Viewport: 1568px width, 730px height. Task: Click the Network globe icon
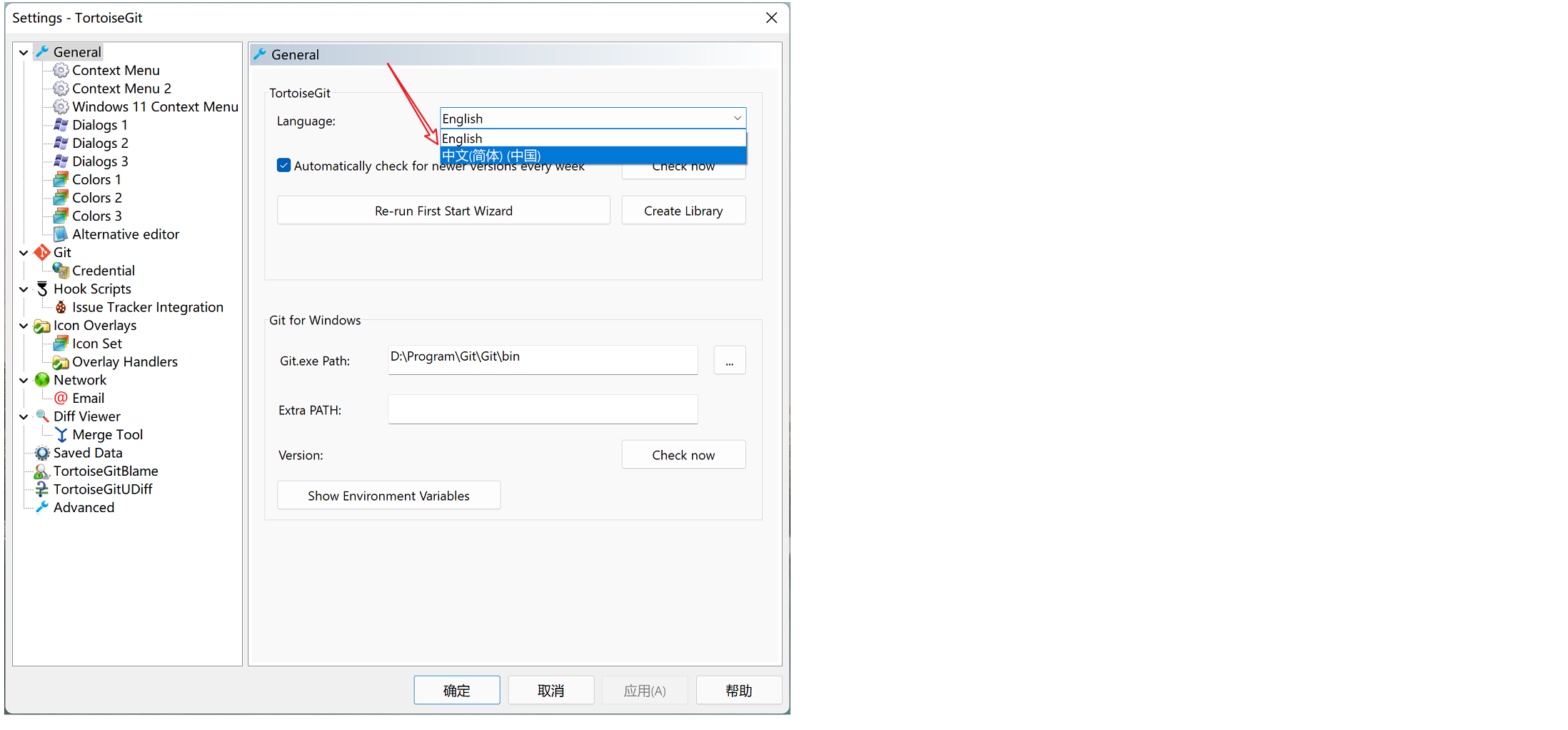[42, 380]
